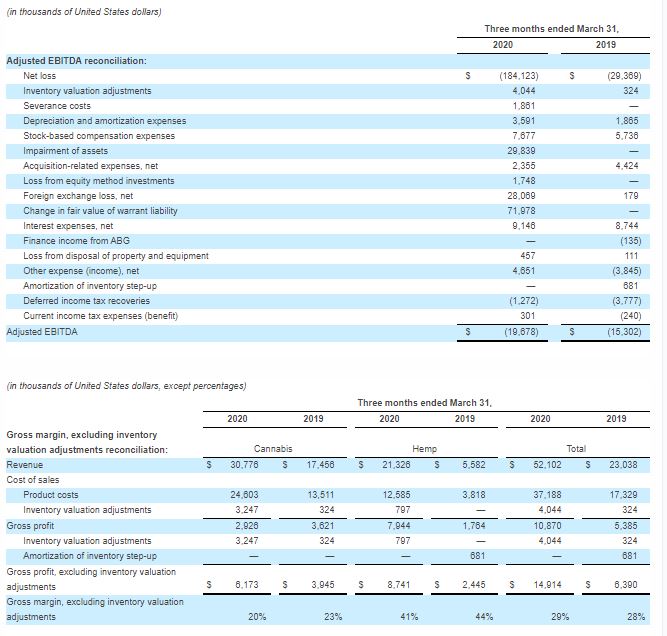This screenshot has width=667, height=636.
Task: Click the "Adjusted EBITDA reconciliation:" heading
Action: [77, 61]
